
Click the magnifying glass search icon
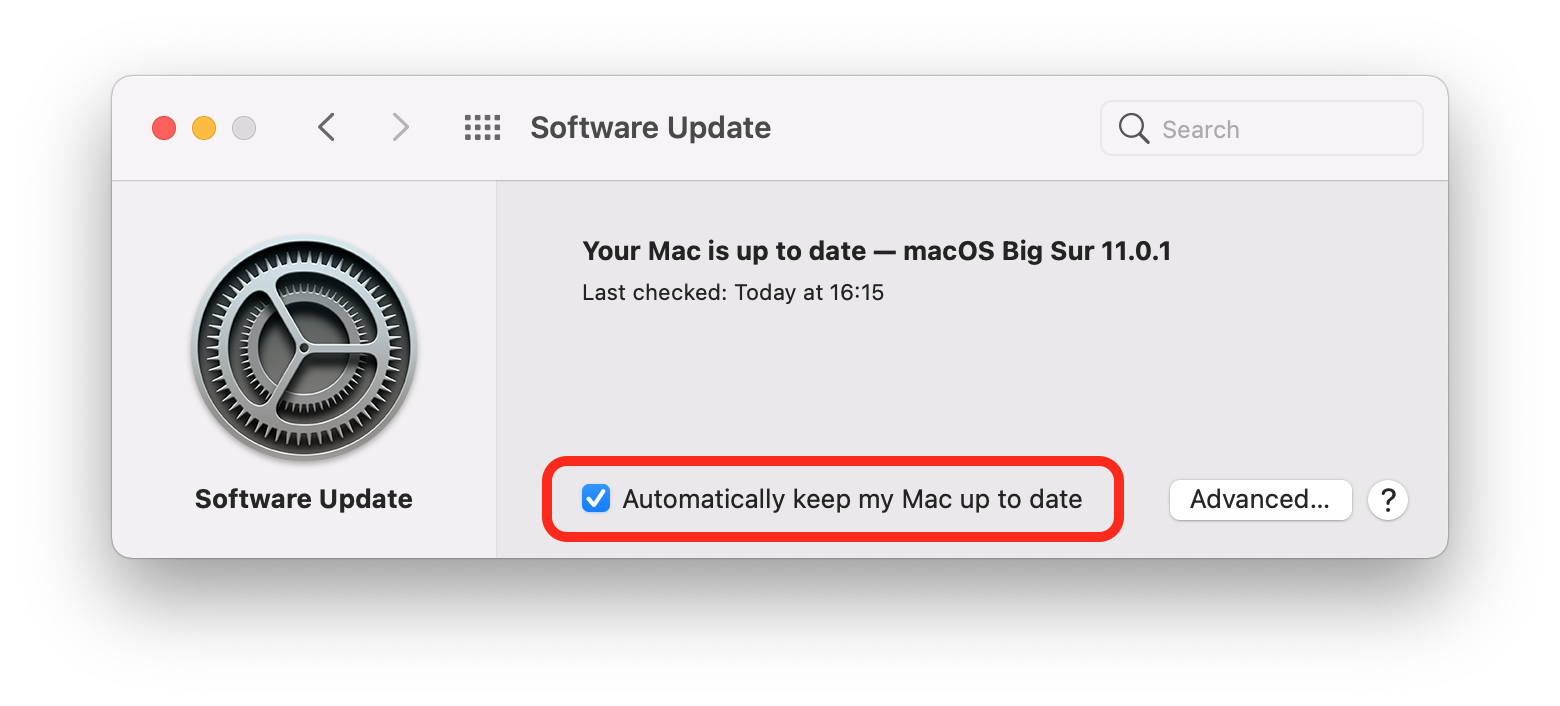[x=1133, y=128]
